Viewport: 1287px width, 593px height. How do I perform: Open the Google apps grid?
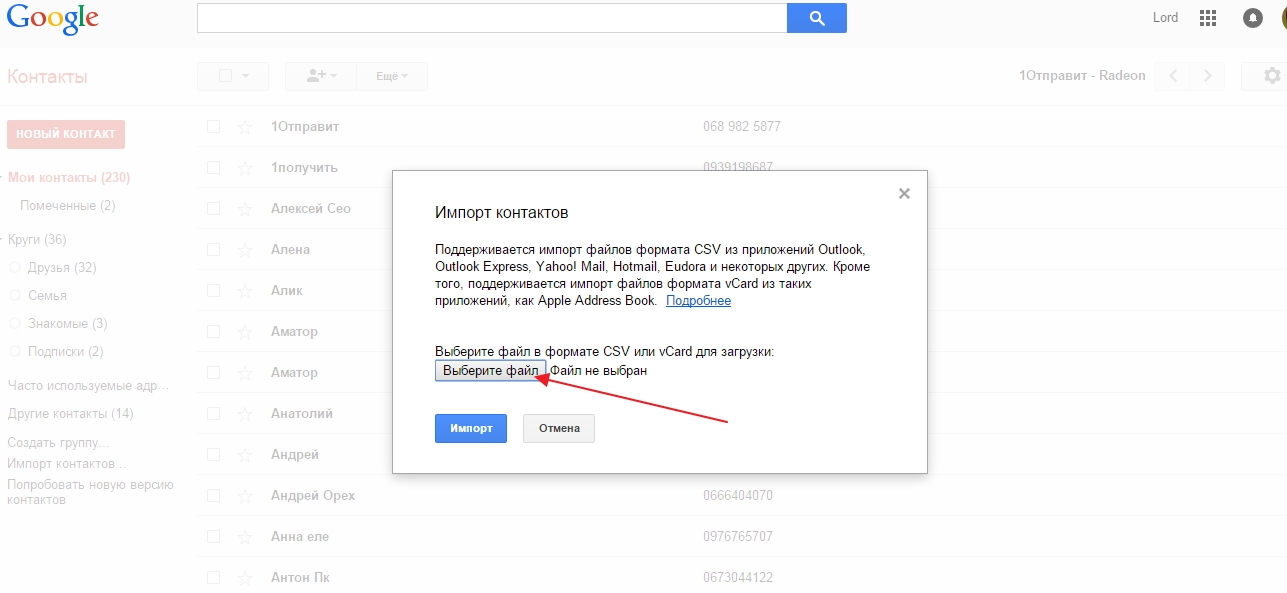[1207, 18]
